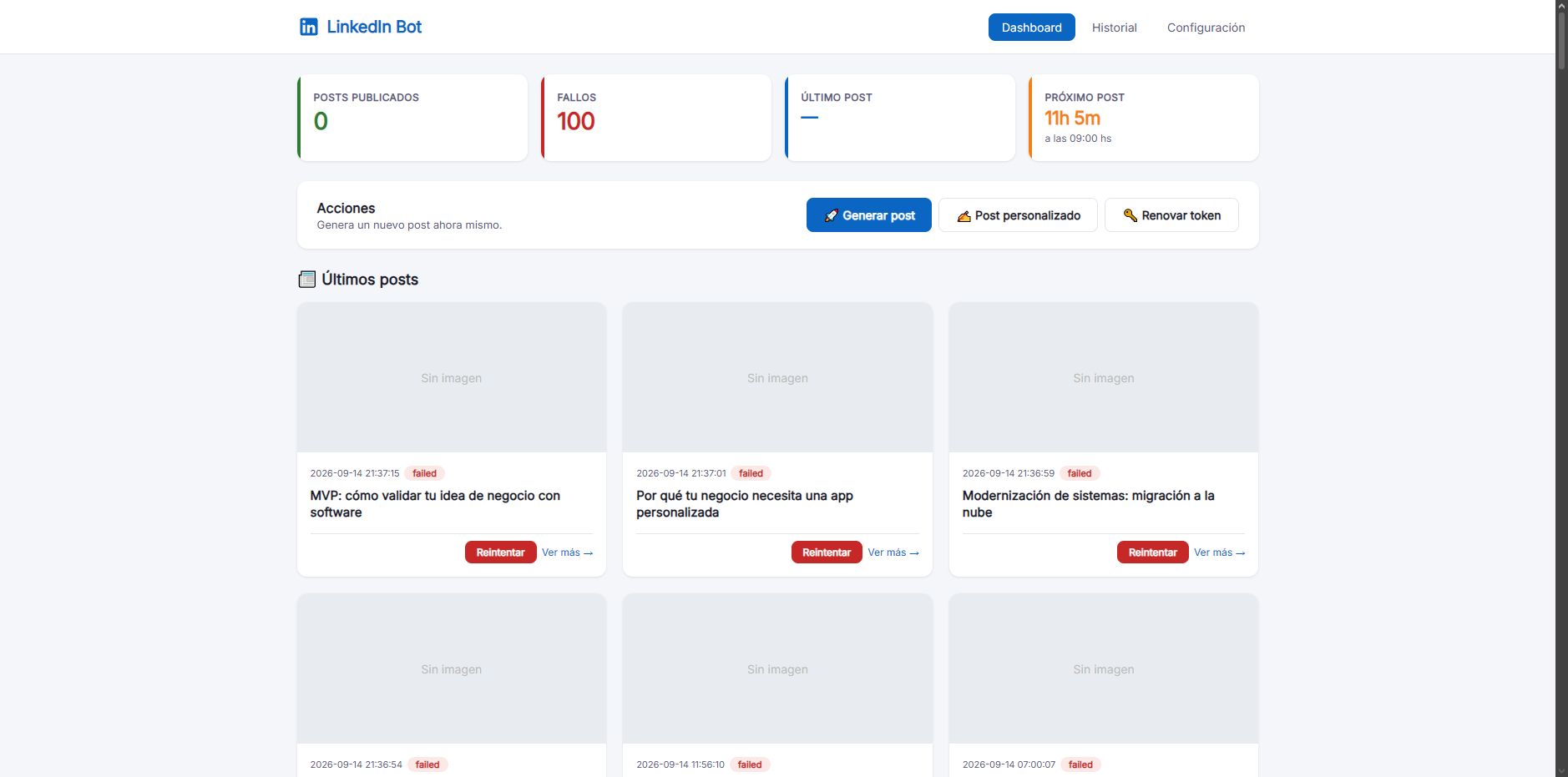Viewport: 1568px width, 777px height.
Task: Click the Fallos 100 stat card
Action: 656,118
